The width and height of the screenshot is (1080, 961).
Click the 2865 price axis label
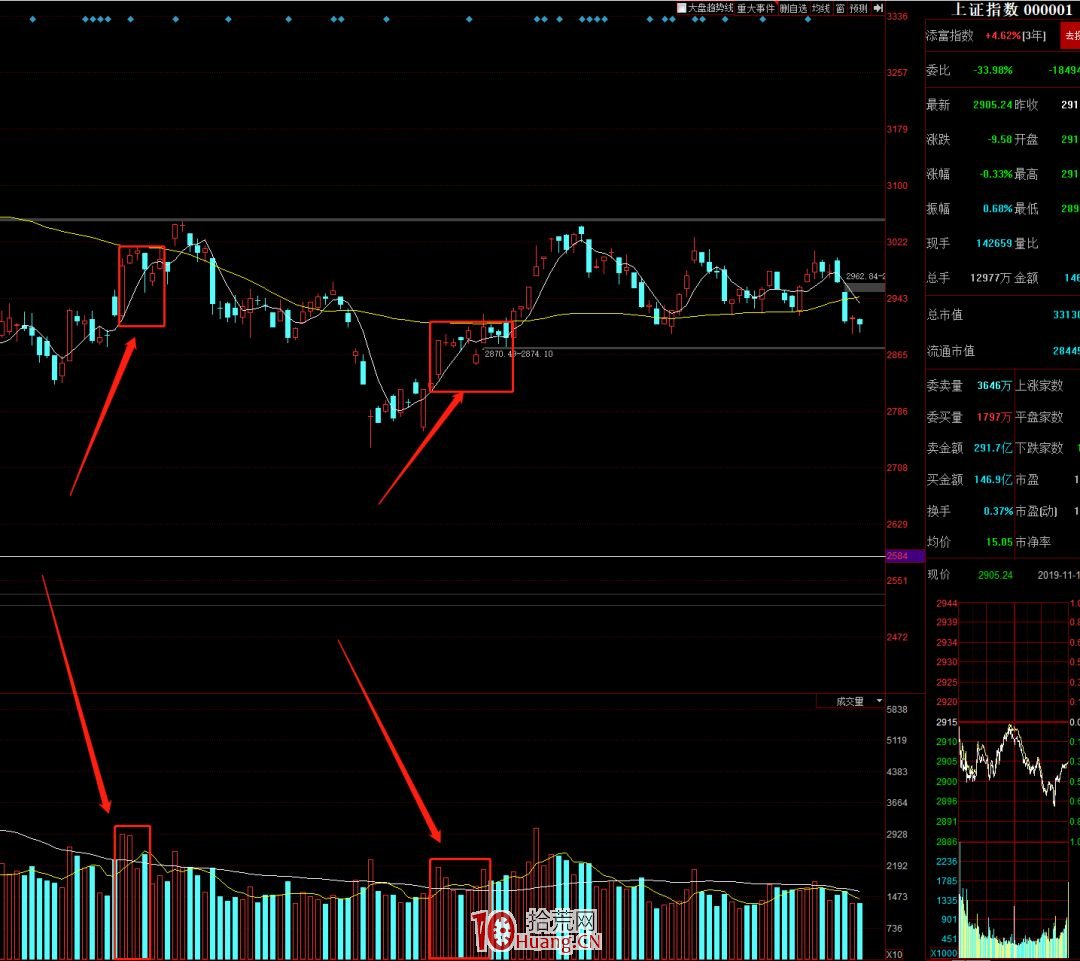pyautogui.click(x=897, y=355)
